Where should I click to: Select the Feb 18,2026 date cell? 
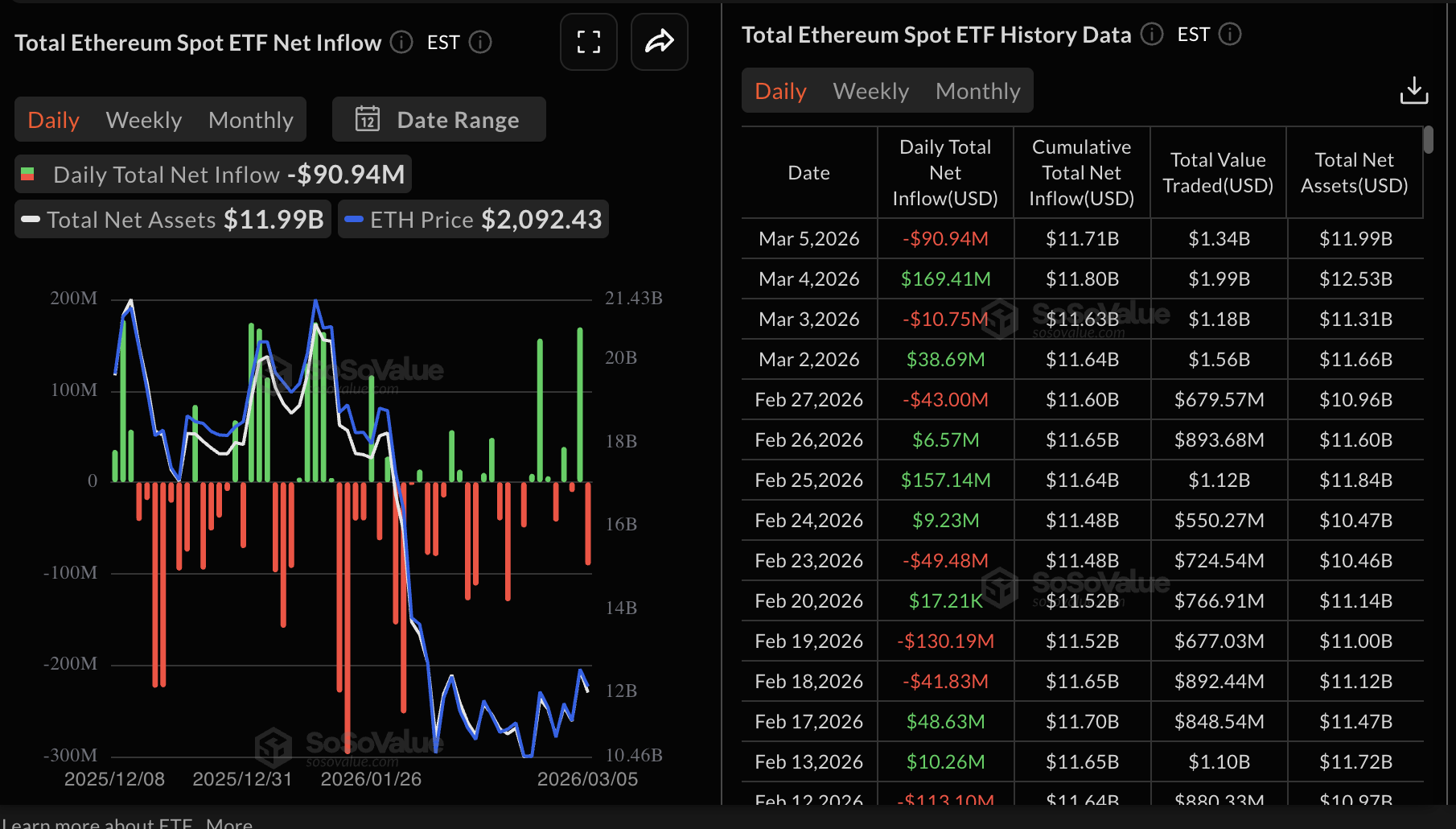click(x=809, y=682)
